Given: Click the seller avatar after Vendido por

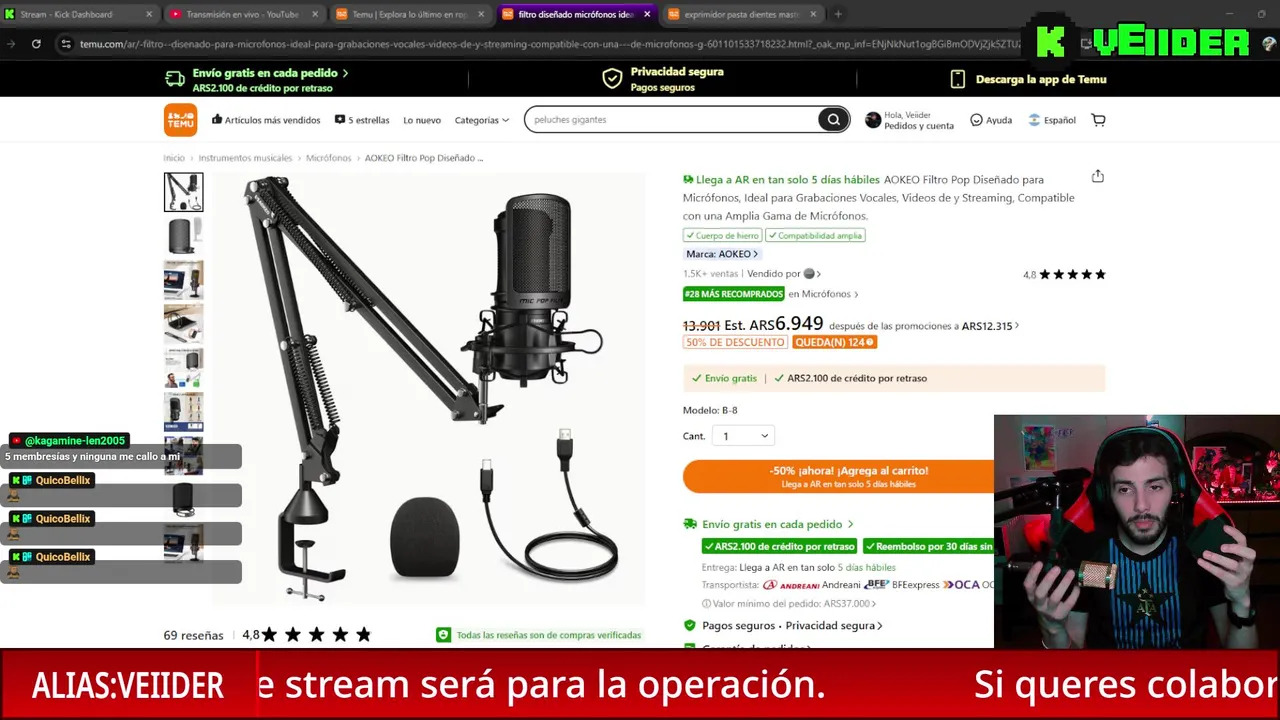Looking at the screenshot, I should coord(809,274).
